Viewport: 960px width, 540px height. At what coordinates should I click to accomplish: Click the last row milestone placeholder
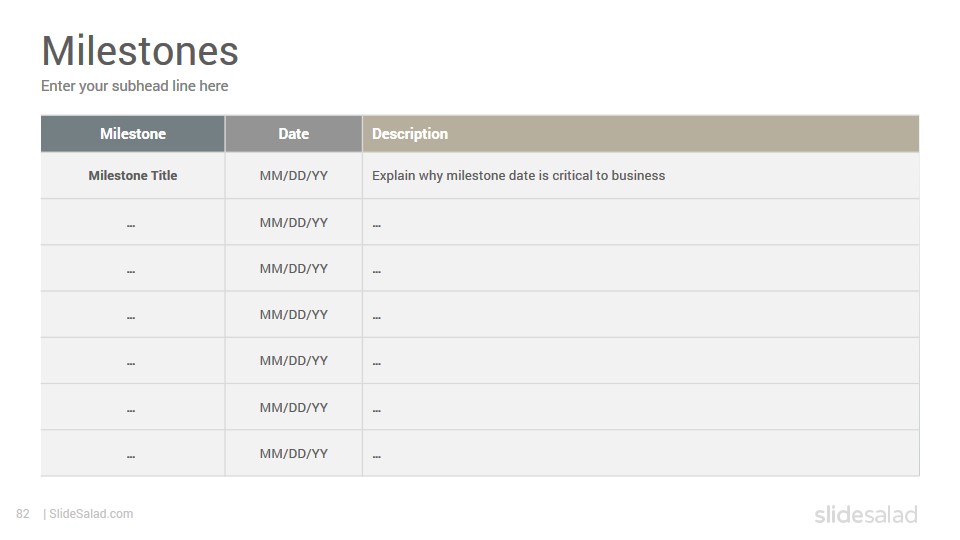(x=133, y=454)
